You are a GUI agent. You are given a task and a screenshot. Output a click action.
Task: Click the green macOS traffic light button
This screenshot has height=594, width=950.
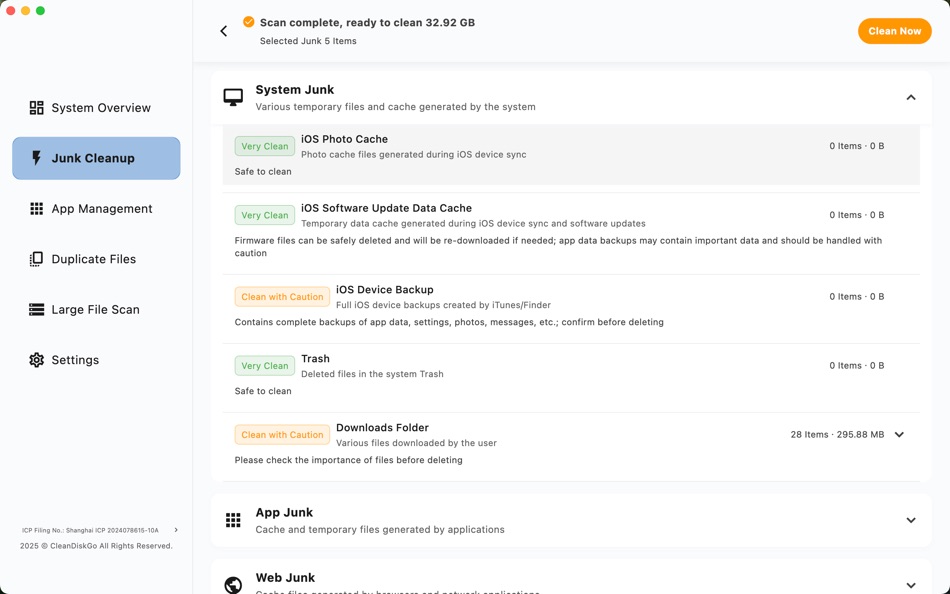coord(40,10)
